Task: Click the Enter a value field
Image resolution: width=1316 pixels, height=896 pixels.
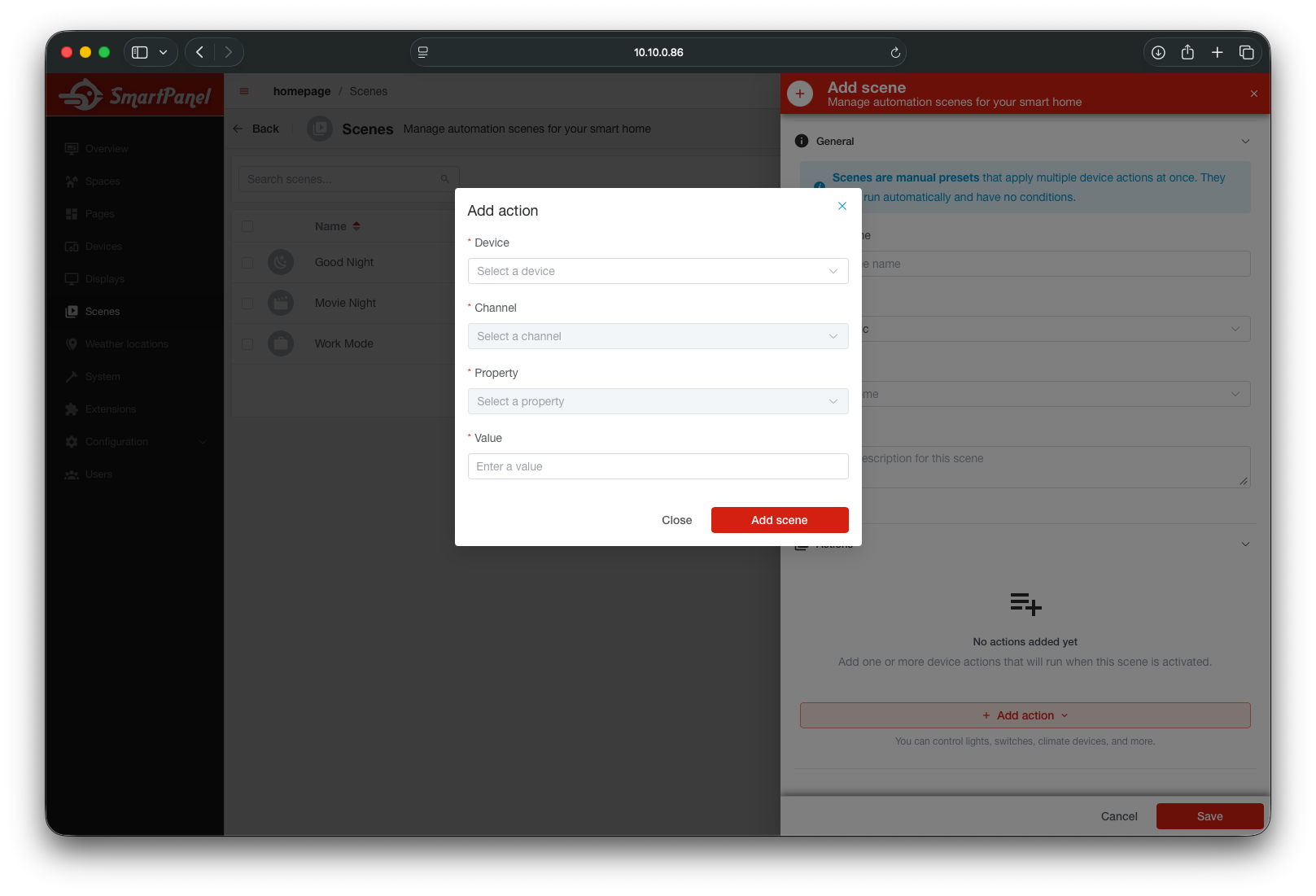Action: (x=658, y=466)
